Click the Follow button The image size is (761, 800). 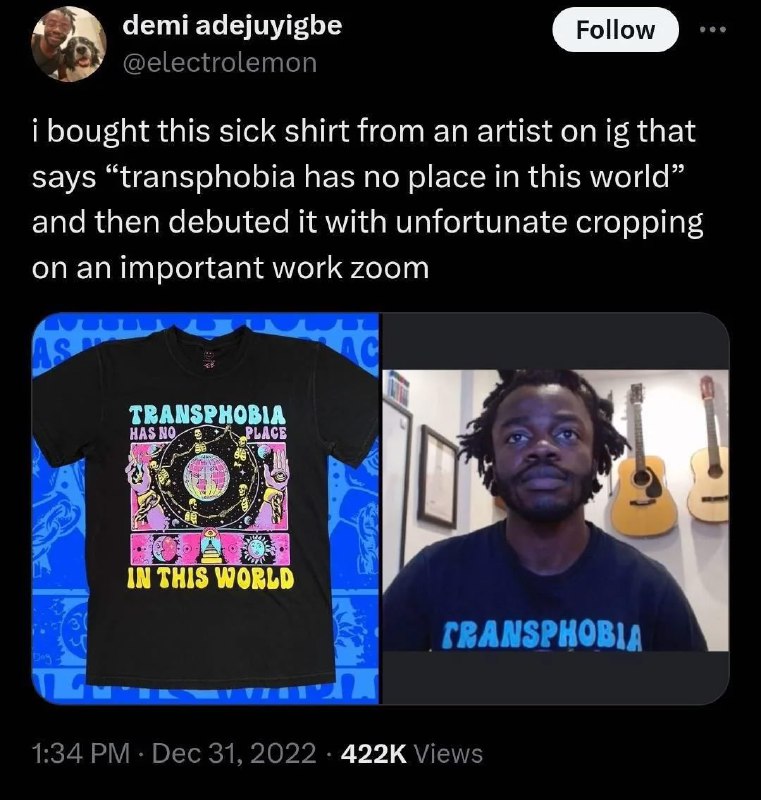tap(616, 30)
